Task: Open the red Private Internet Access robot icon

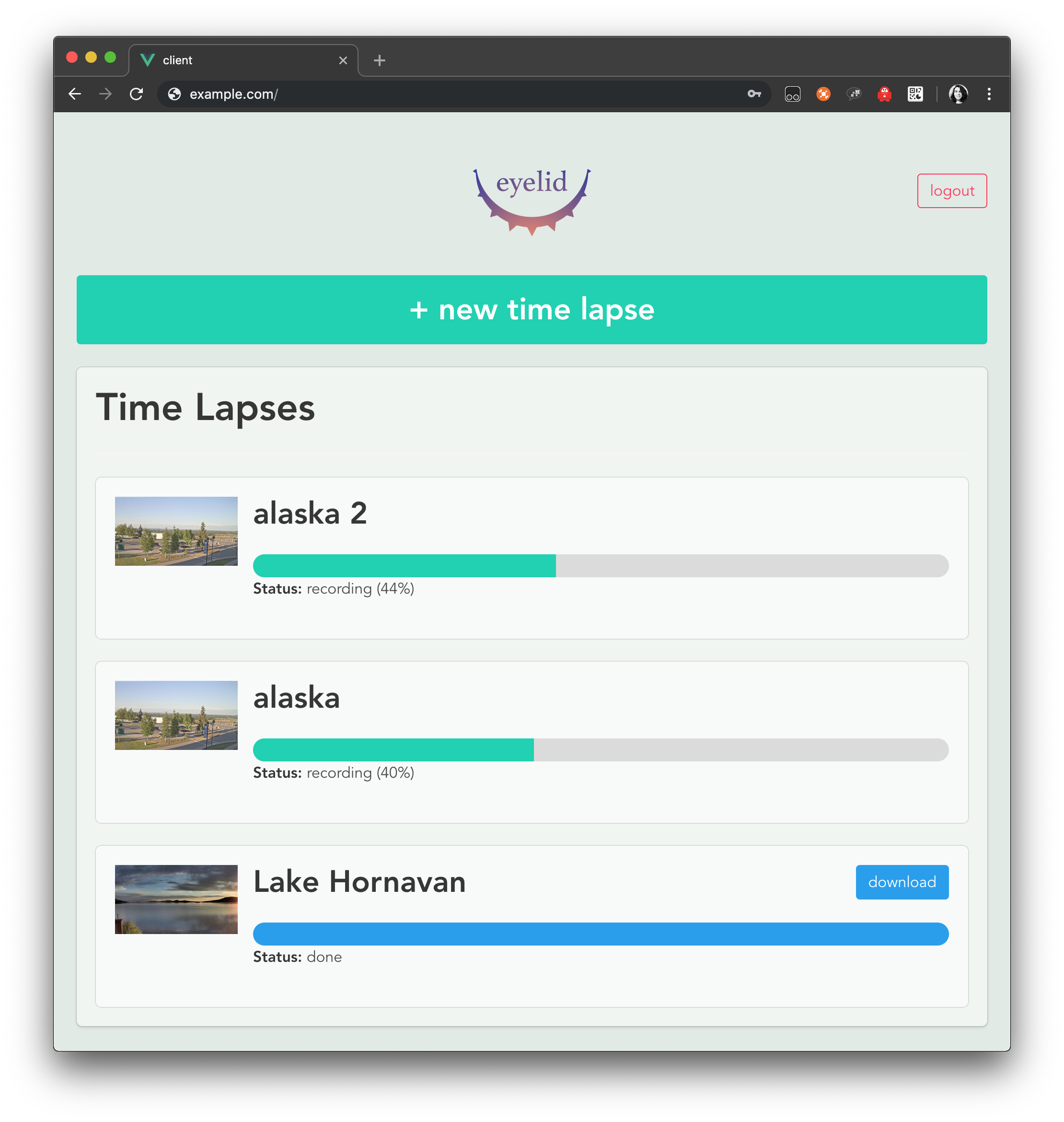Action: tap(884, 94)
